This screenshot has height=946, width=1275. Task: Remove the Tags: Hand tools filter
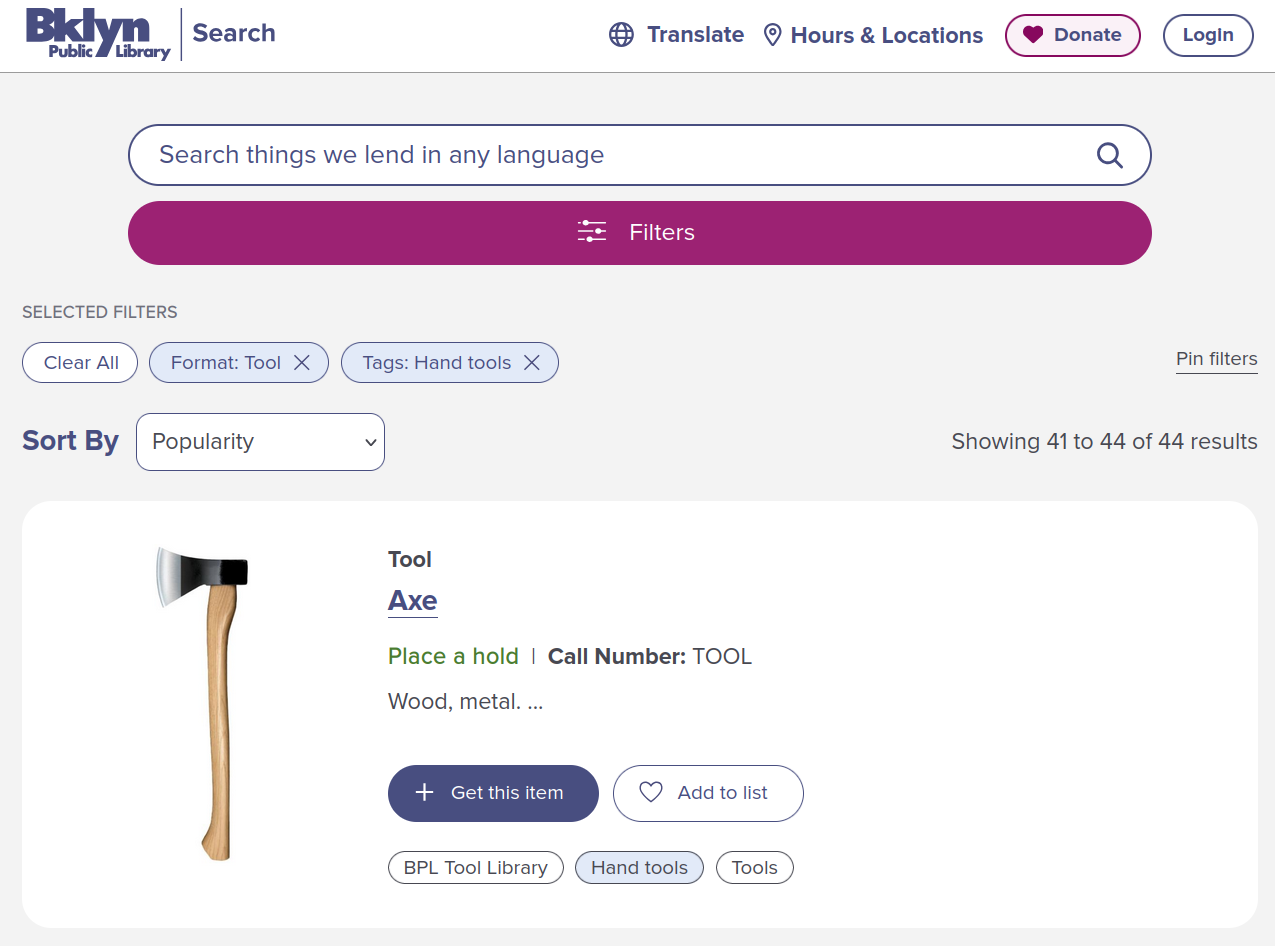pos(532,363)
